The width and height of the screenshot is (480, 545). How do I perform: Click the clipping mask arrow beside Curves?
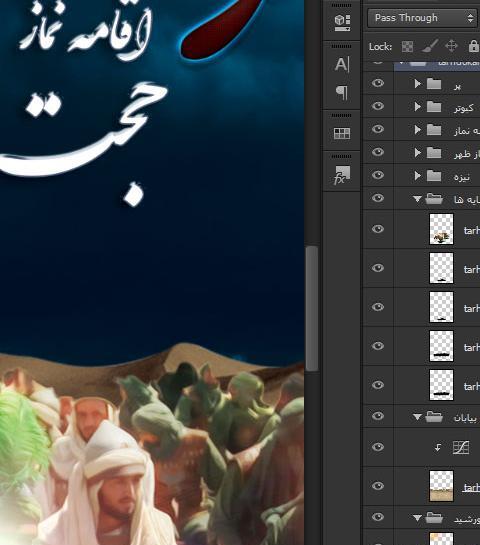pyautogui.click(x=438, y=448)
